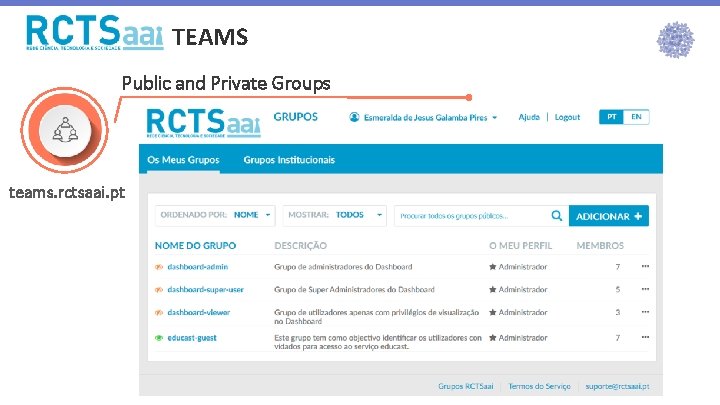
Task: Click the orange teams group icon on the slide
Action: (x=65, y=130)
